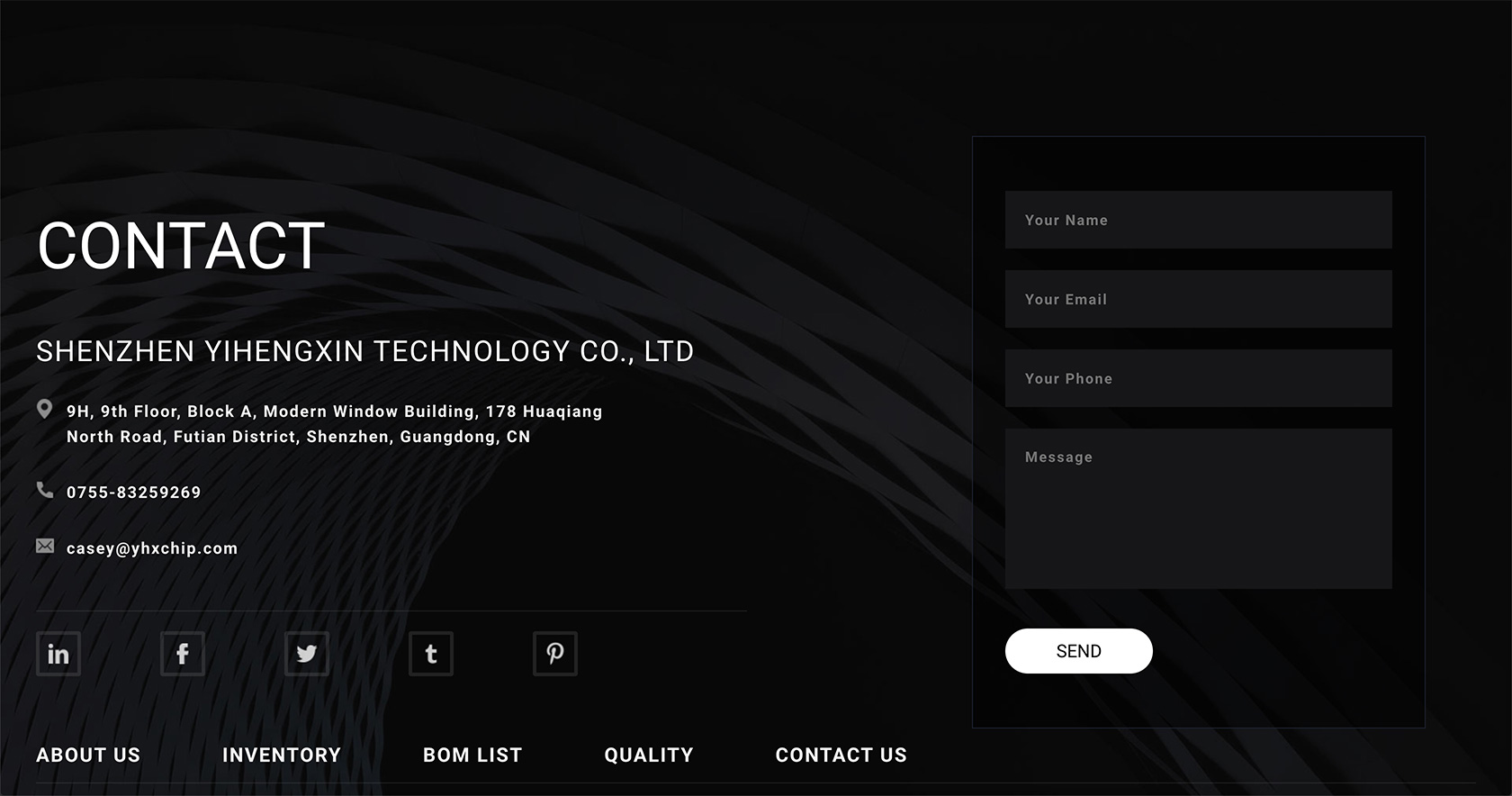
Task: Focus the Your Email field
Action: pyautogui.click(x=1198, y=299)
